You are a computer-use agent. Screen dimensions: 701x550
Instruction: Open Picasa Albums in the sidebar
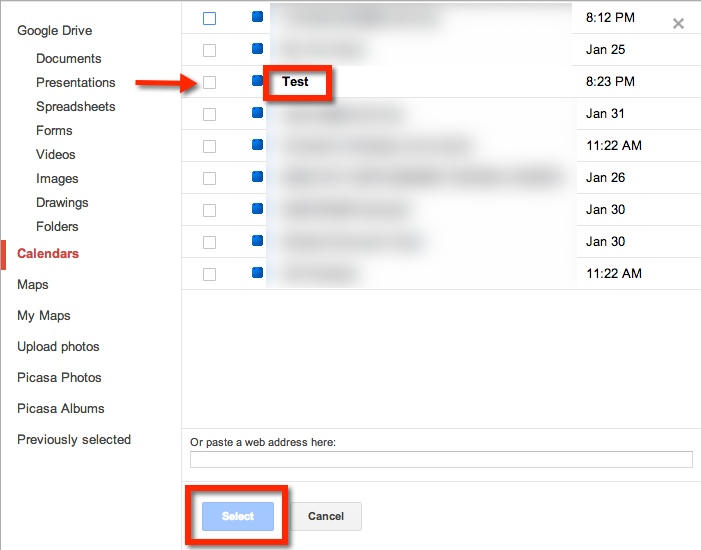tap(60, 408)
